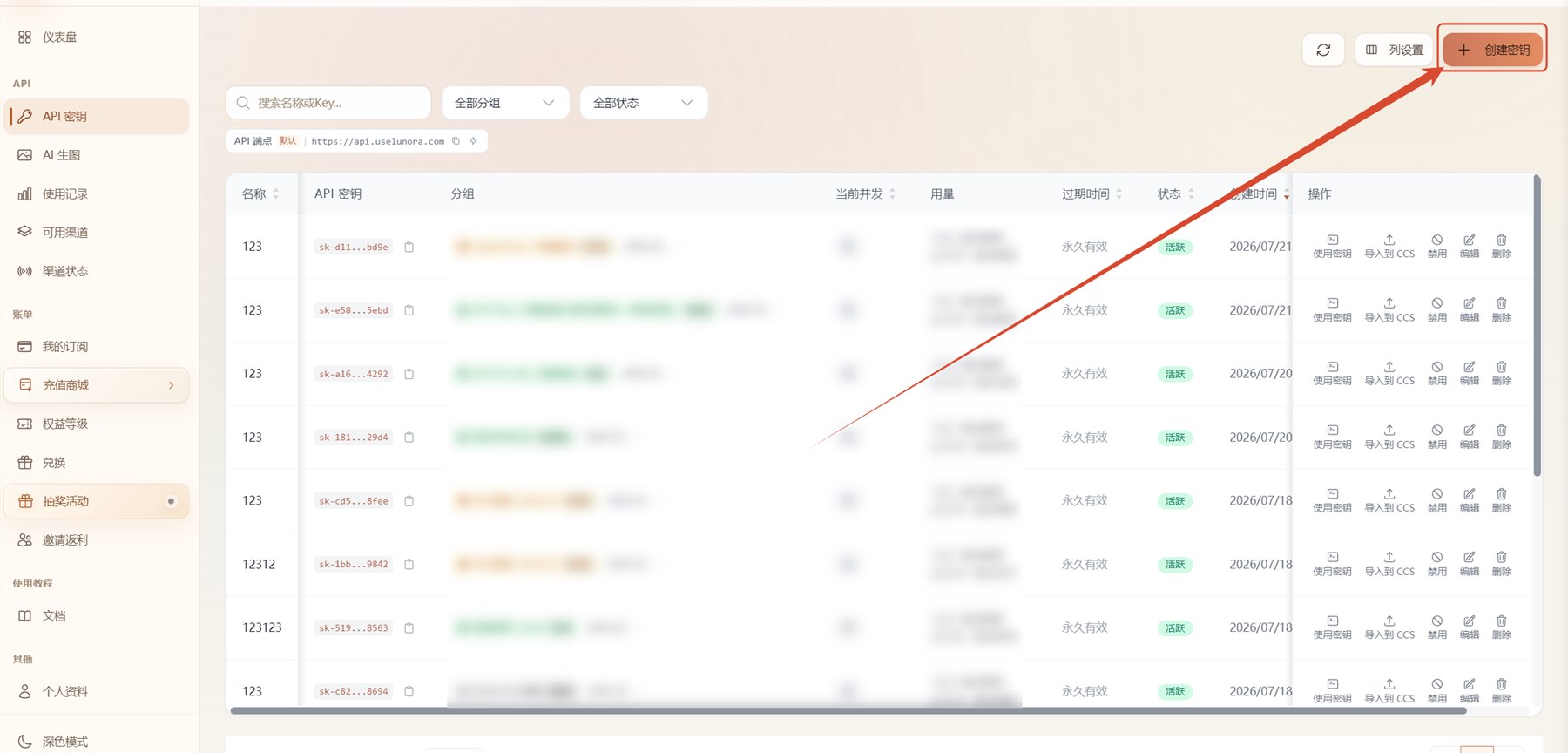The image size is (1568, 753).
Task: Open the 全部状态 status filter dropdown
Action: 644,103
